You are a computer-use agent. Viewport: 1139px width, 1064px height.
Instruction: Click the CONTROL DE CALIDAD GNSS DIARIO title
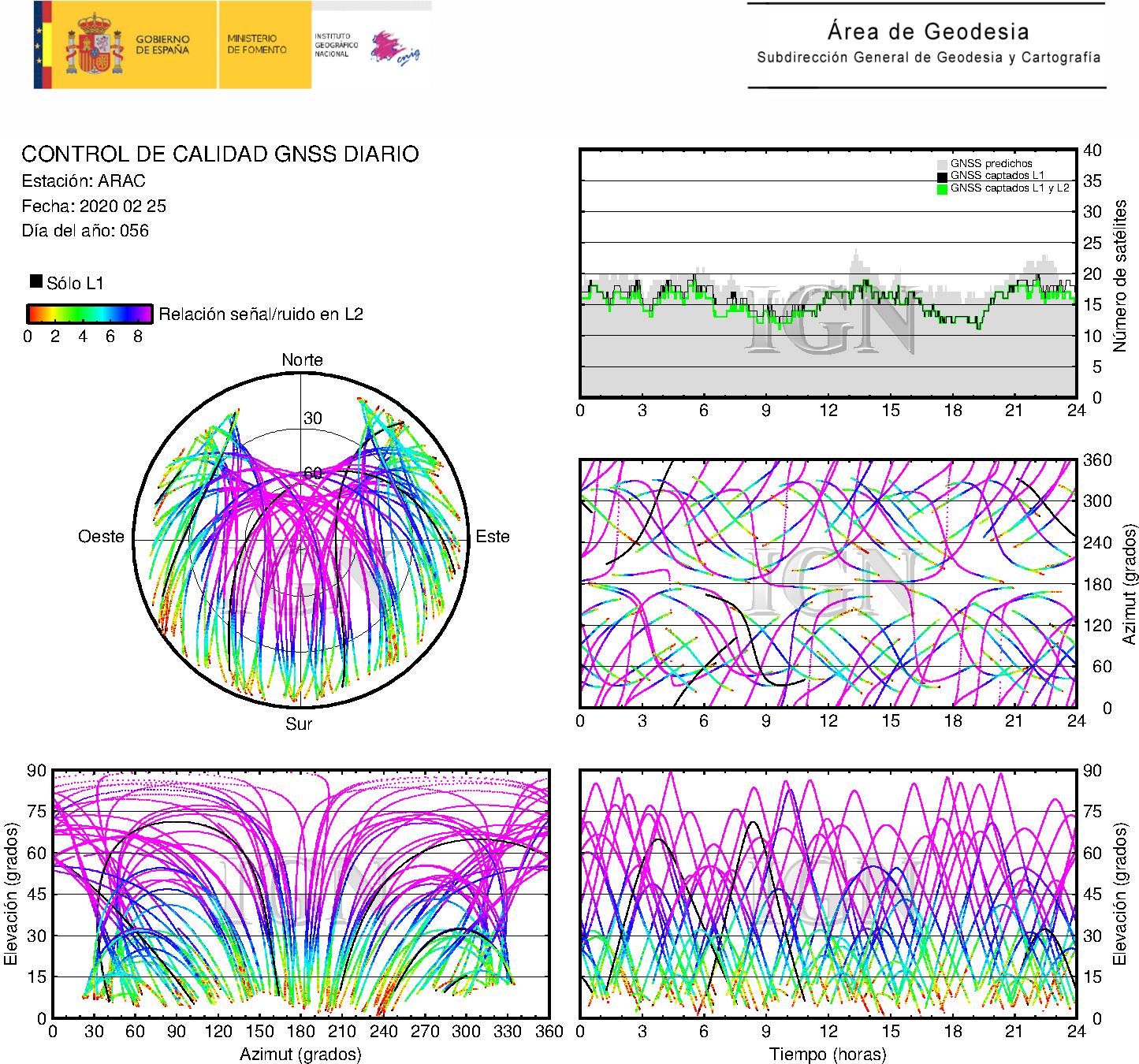[220, 154]
